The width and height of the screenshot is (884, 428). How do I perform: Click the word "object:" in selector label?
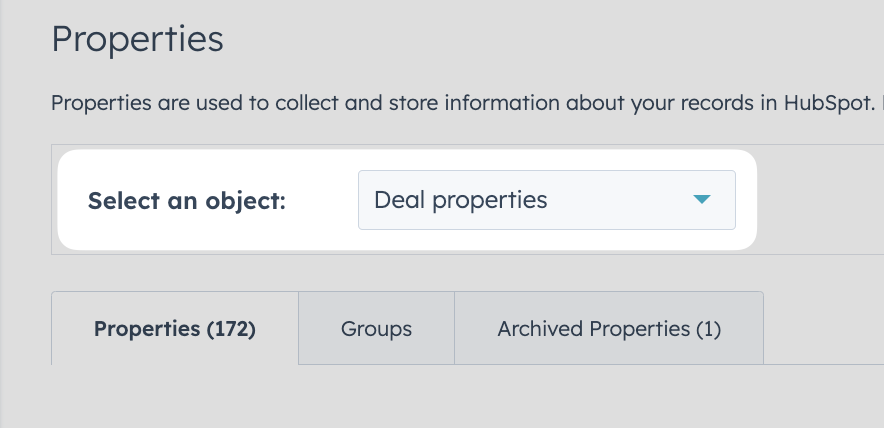coord(245,201)
